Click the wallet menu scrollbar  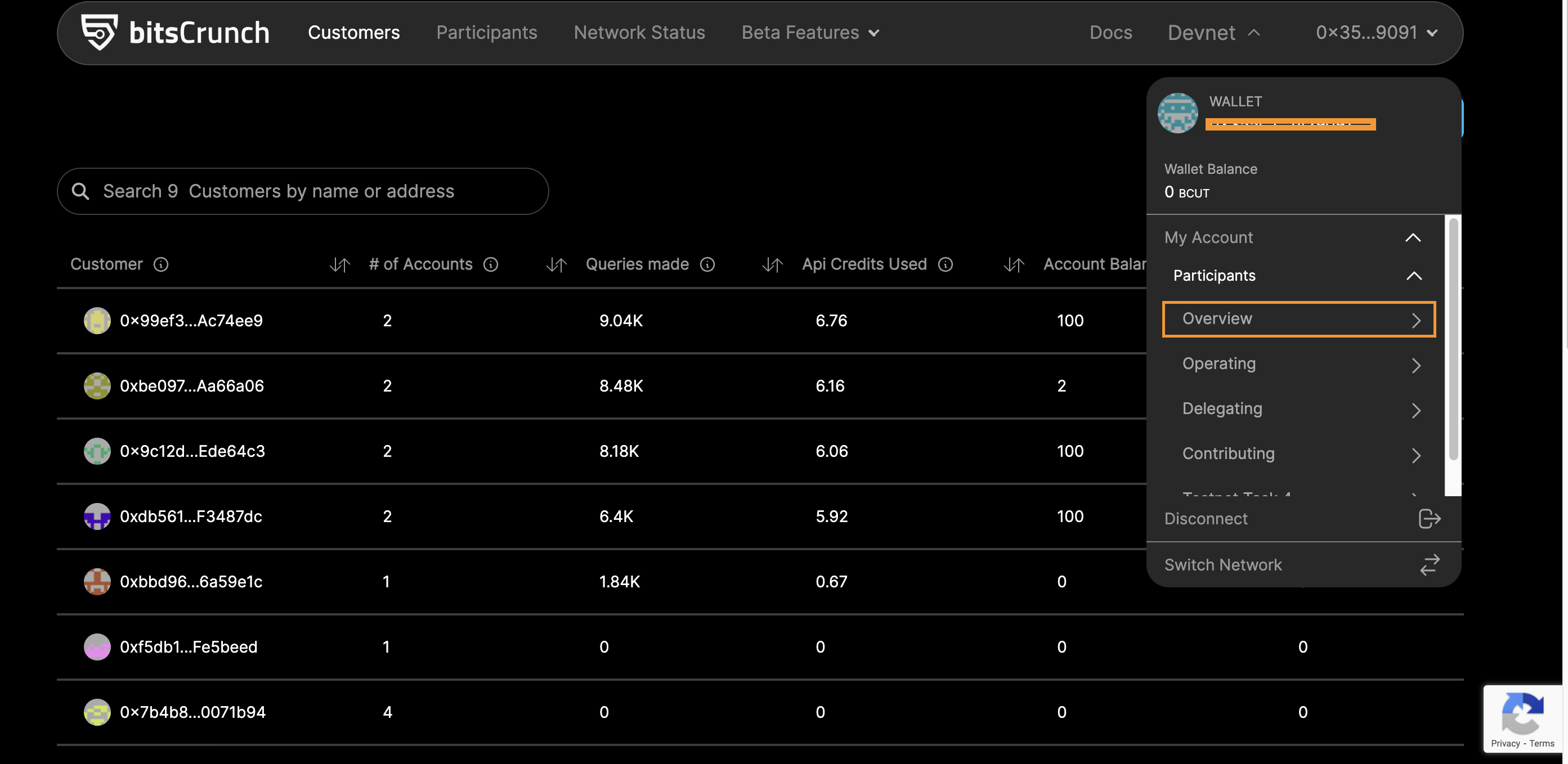coord(1454,339)
